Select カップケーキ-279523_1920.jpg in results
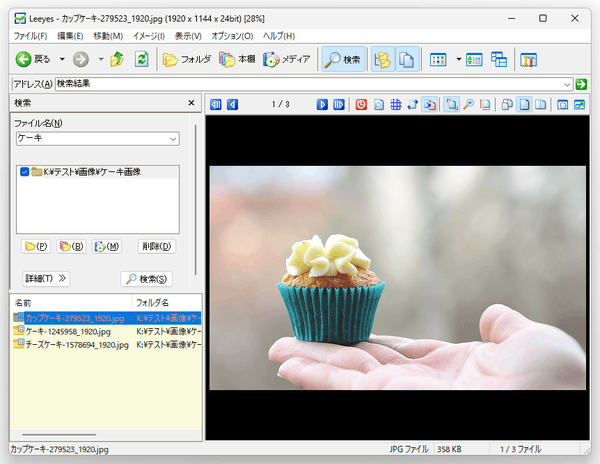Screen dimensions: 600x464 coord(106,318)
